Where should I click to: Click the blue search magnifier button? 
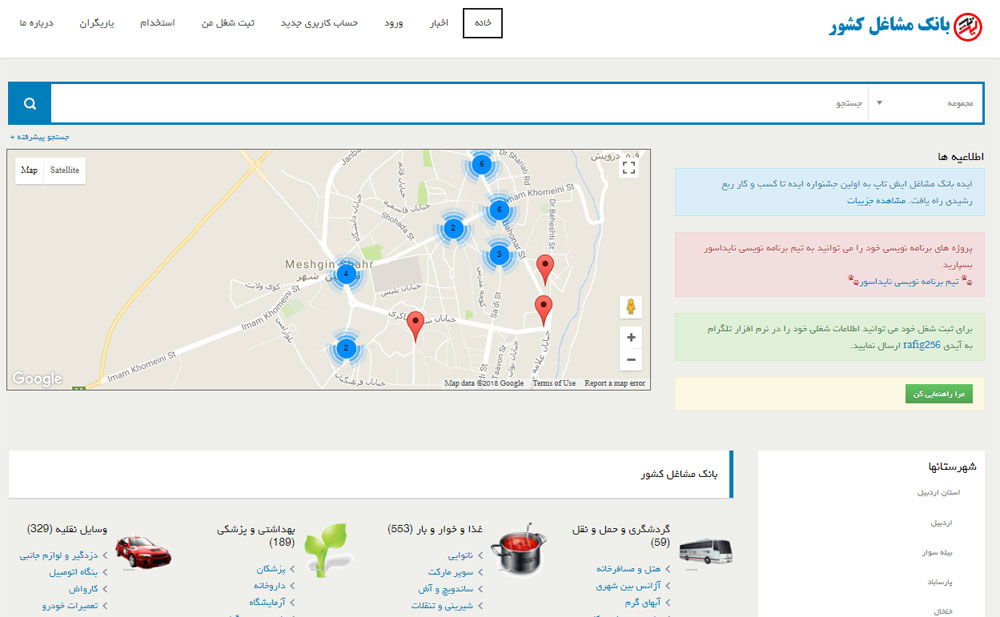30,103
